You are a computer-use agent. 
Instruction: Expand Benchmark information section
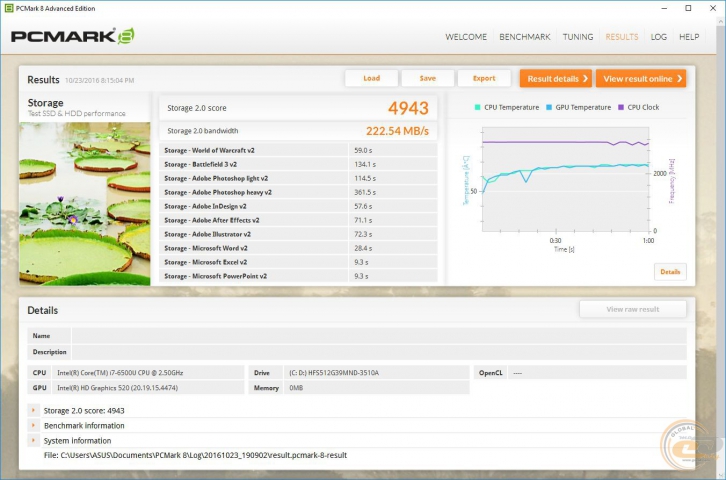(x=33, y=425)
